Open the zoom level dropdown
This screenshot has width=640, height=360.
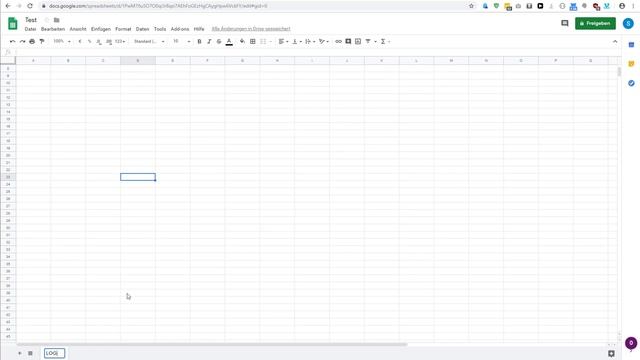pyautogui.click(x=62, y=41)
